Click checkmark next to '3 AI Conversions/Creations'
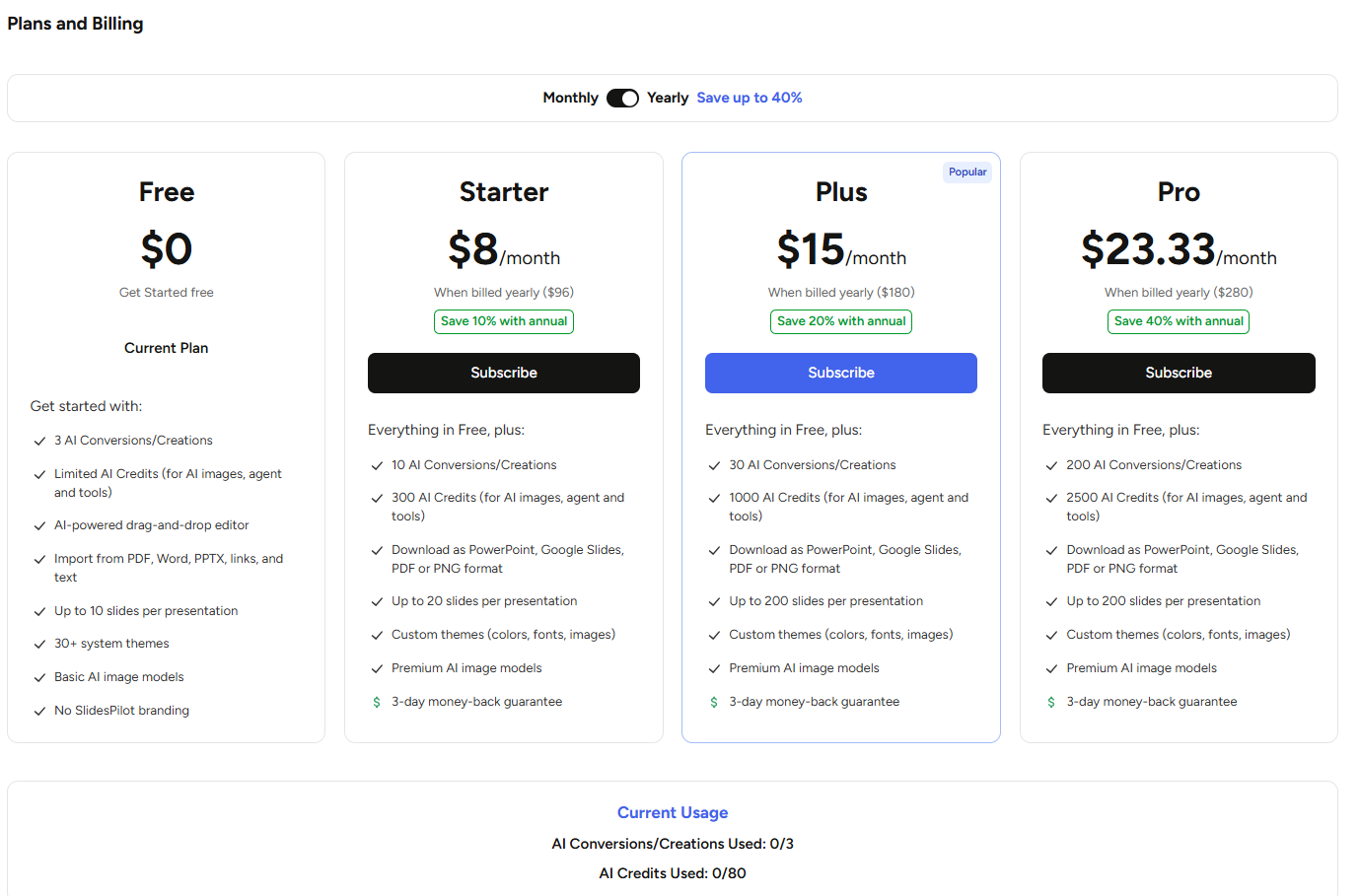The image size is (1359, 896). coord(39,442)
